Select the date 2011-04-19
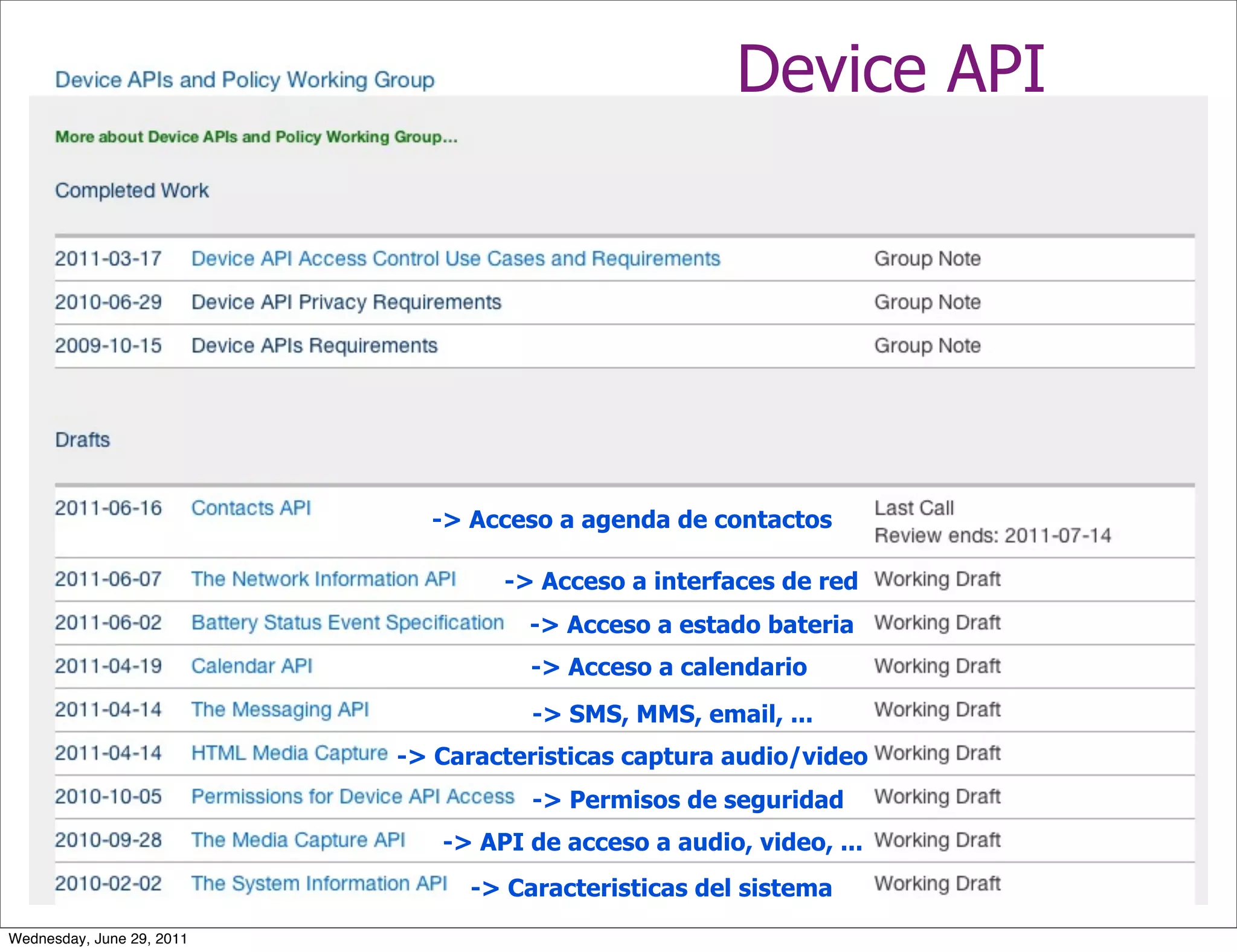 (x=108, y=666)
